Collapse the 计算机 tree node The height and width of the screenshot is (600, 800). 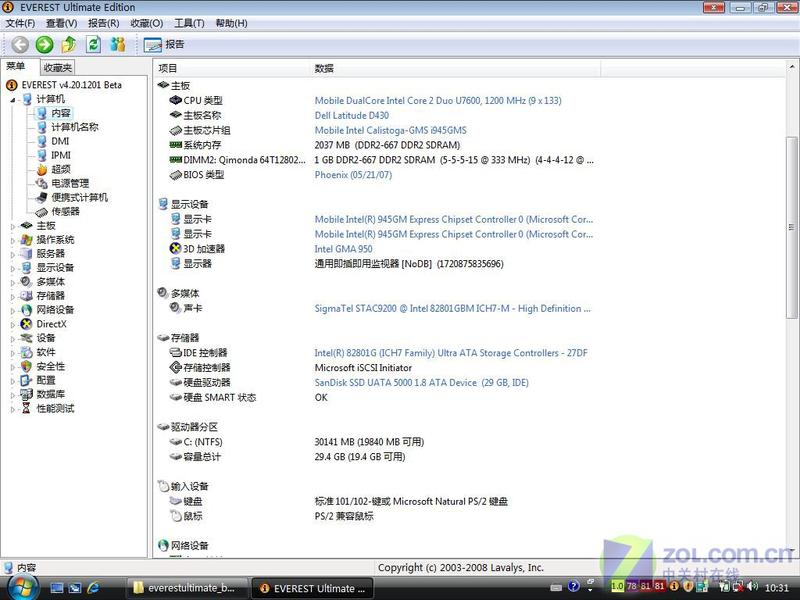pos(12,99)
